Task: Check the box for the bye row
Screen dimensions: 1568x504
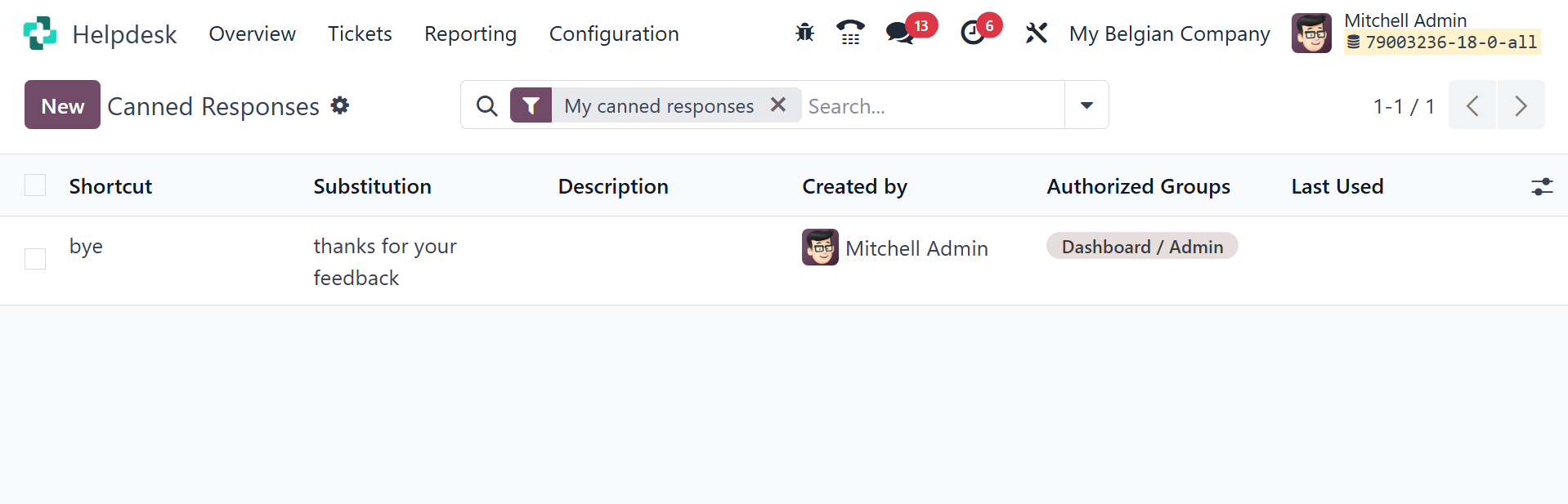Action: click(35, 259)
